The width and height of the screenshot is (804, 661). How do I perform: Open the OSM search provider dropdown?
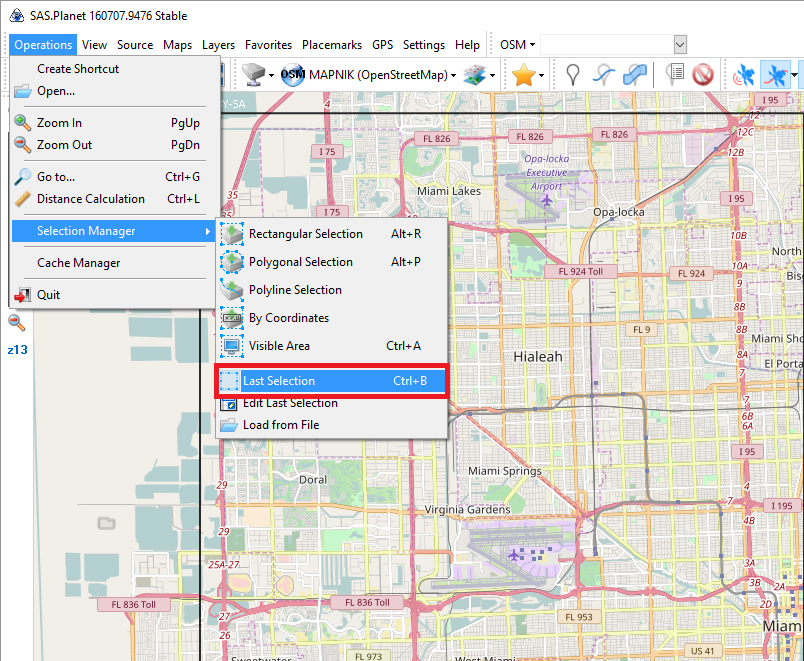(x=517, y=45)
